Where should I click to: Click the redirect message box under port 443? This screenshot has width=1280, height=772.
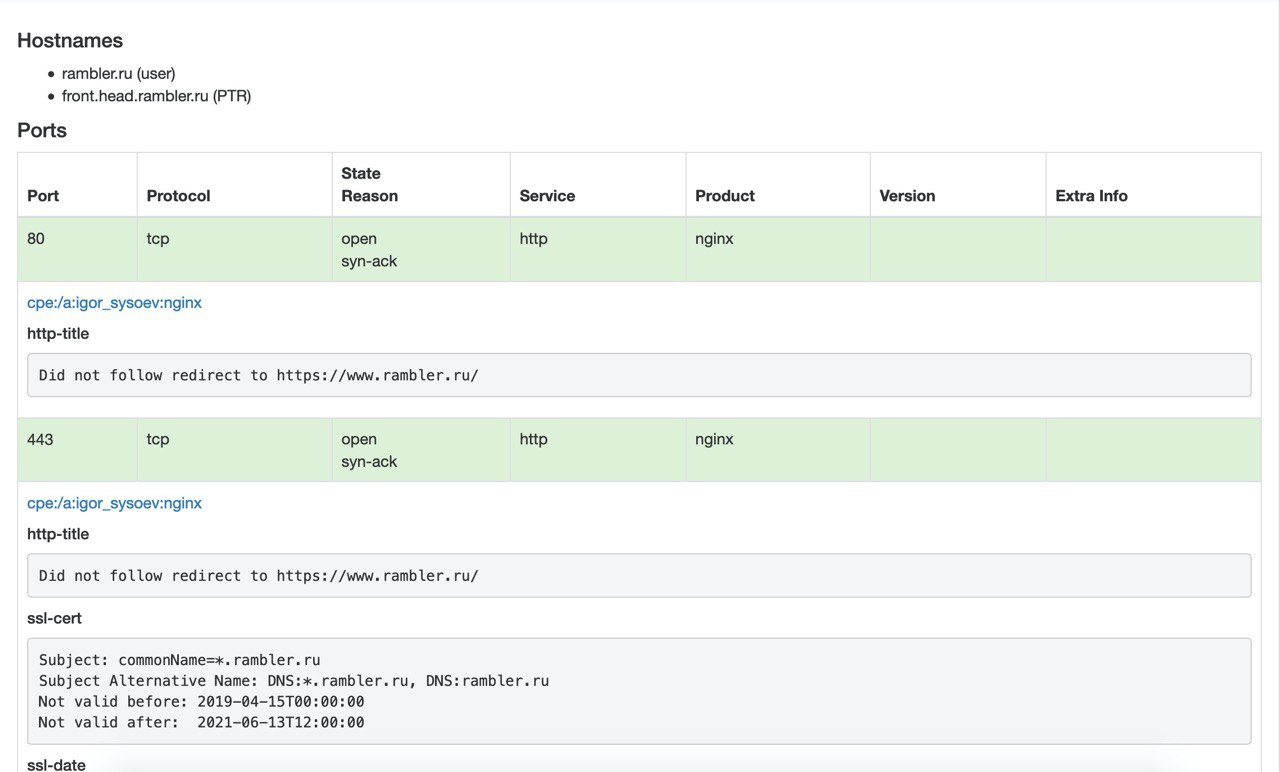639,576
